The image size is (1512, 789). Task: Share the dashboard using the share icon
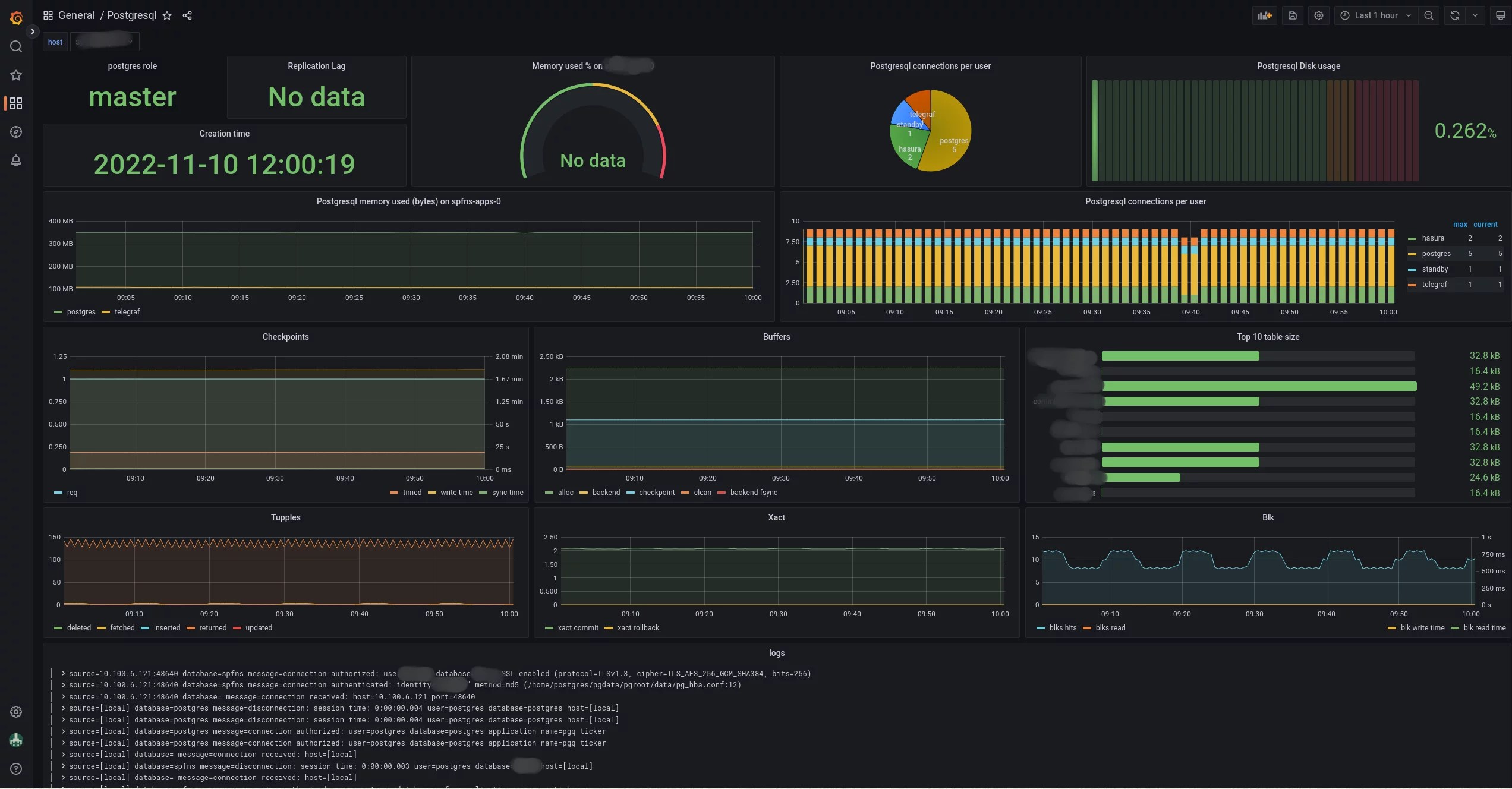(188, 15)
